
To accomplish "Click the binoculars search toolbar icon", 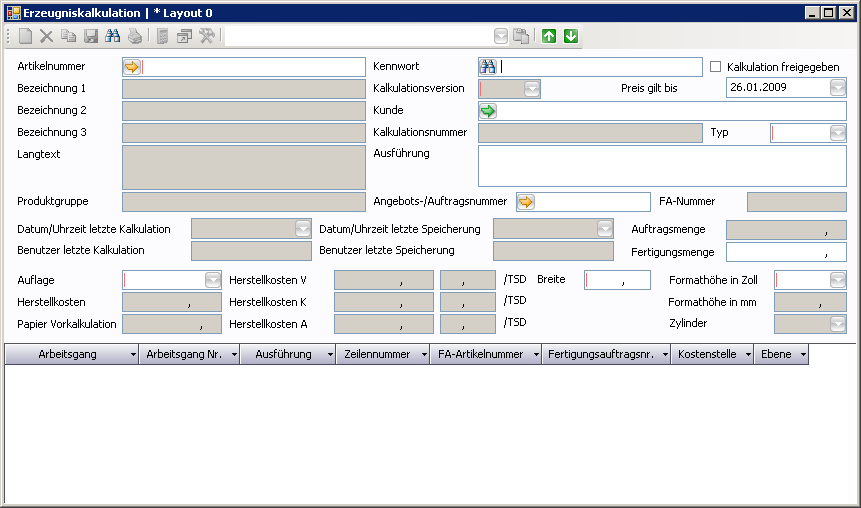I will (113, 36).
